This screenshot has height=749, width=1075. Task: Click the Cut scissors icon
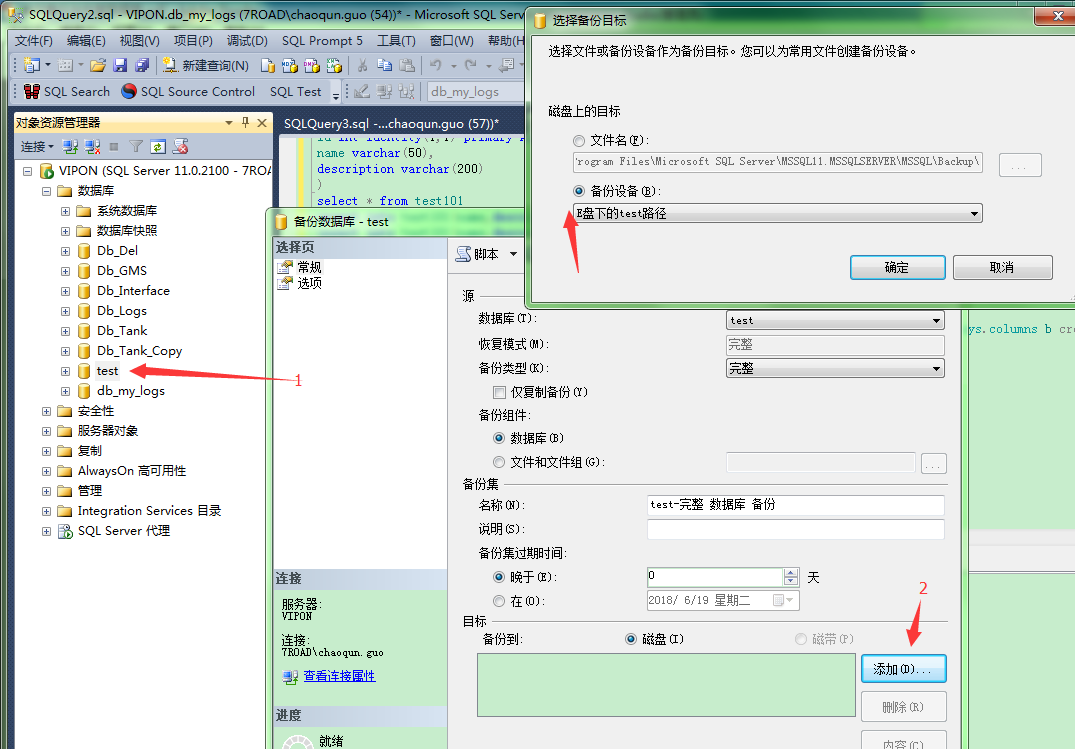(x=363, y=65)
